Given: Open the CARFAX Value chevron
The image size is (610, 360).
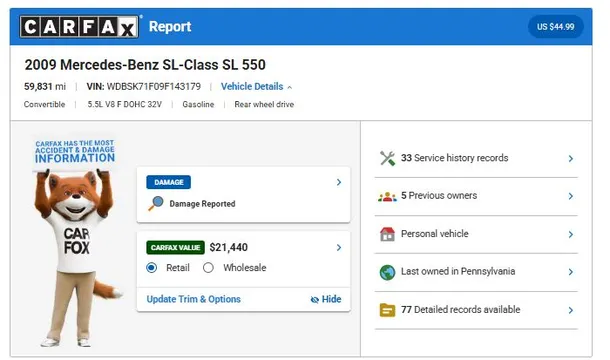Looking at the screenshot, I should 339,248.
